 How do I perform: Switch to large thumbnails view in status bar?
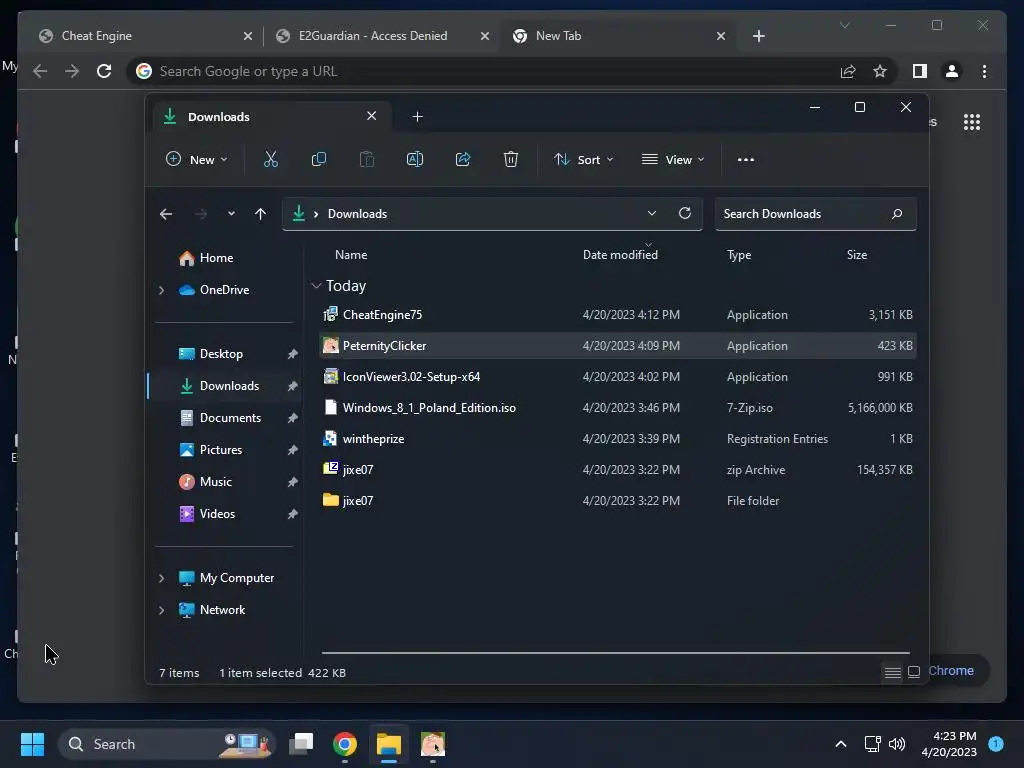coord(914,672)
